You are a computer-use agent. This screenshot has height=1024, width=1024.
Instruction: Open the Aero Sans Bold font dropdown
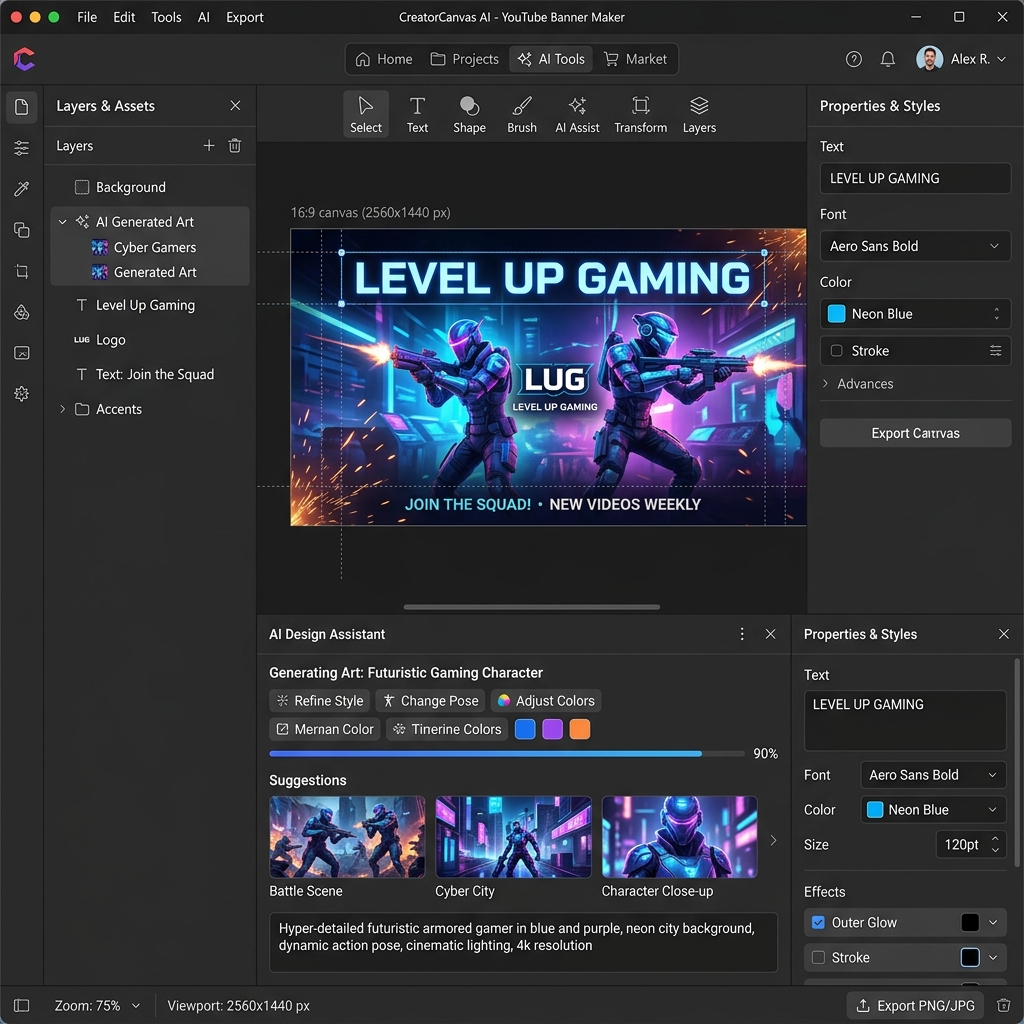click(x=914, y=246)
